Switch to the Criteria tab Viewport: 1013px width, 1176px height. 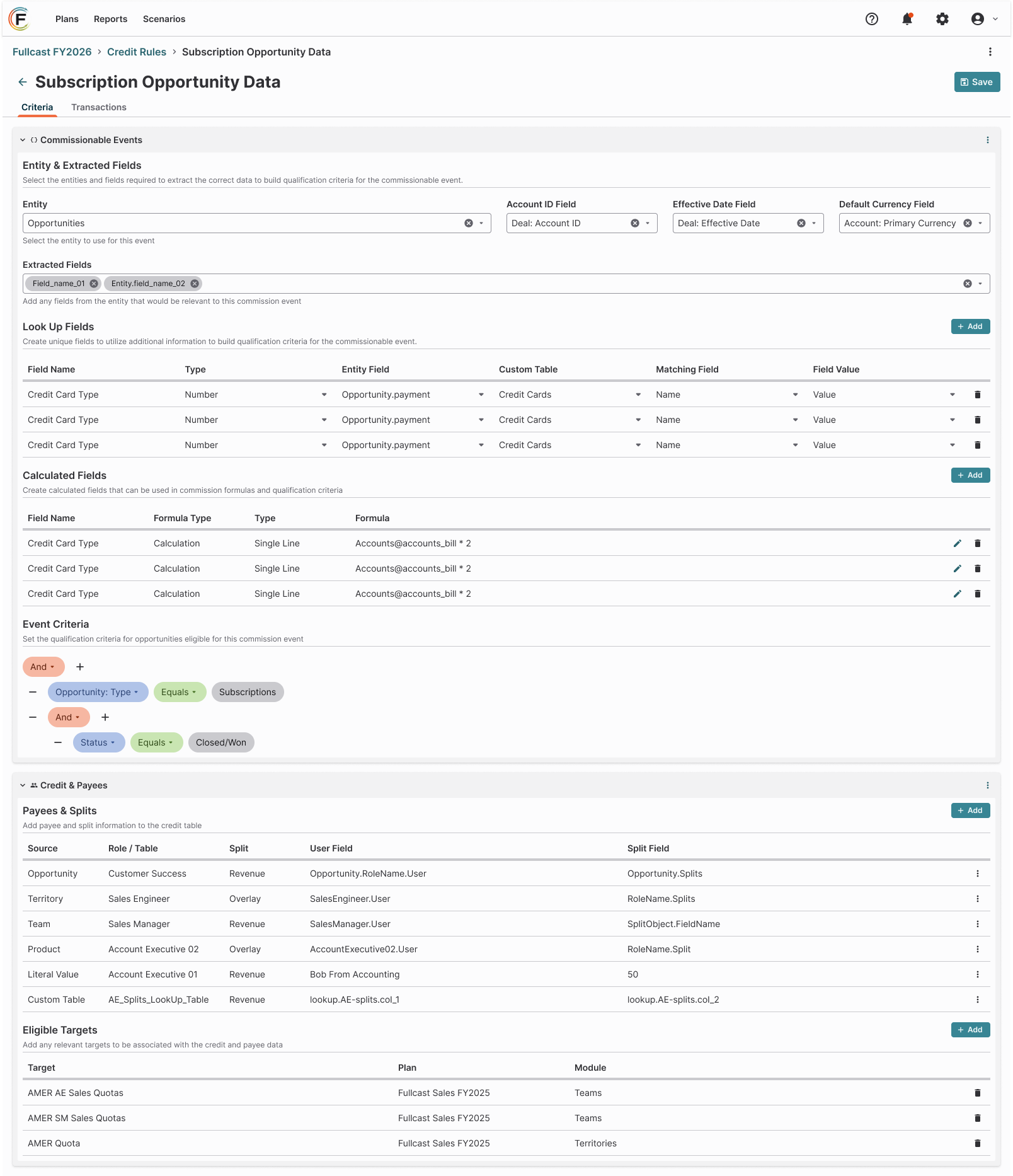coord(37,107)
